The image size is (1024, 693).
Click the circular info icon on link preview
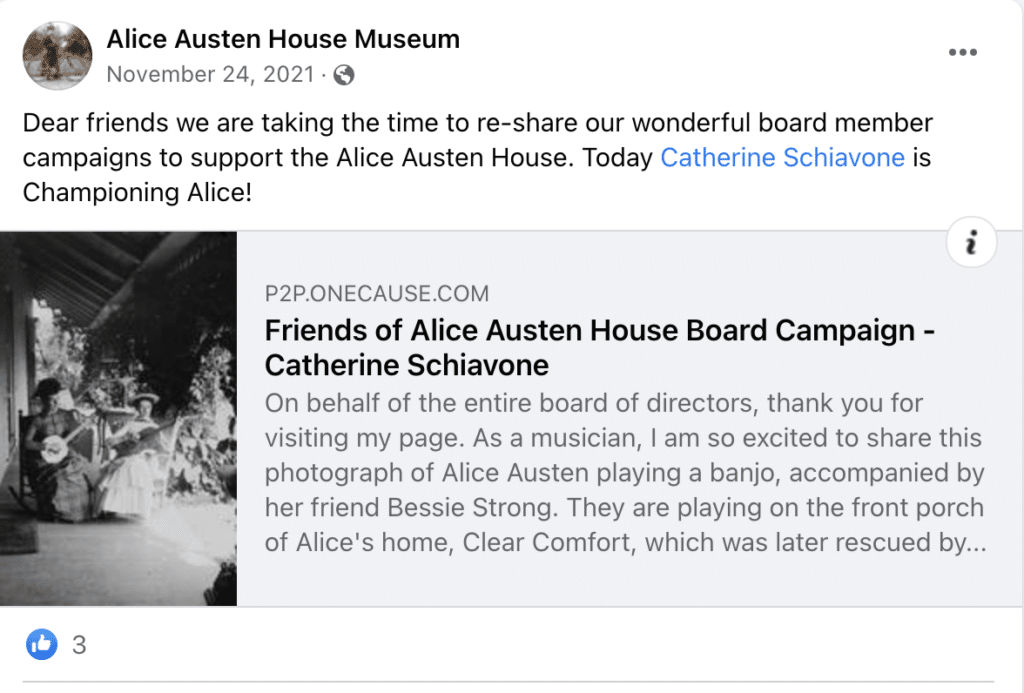(971, 242)
